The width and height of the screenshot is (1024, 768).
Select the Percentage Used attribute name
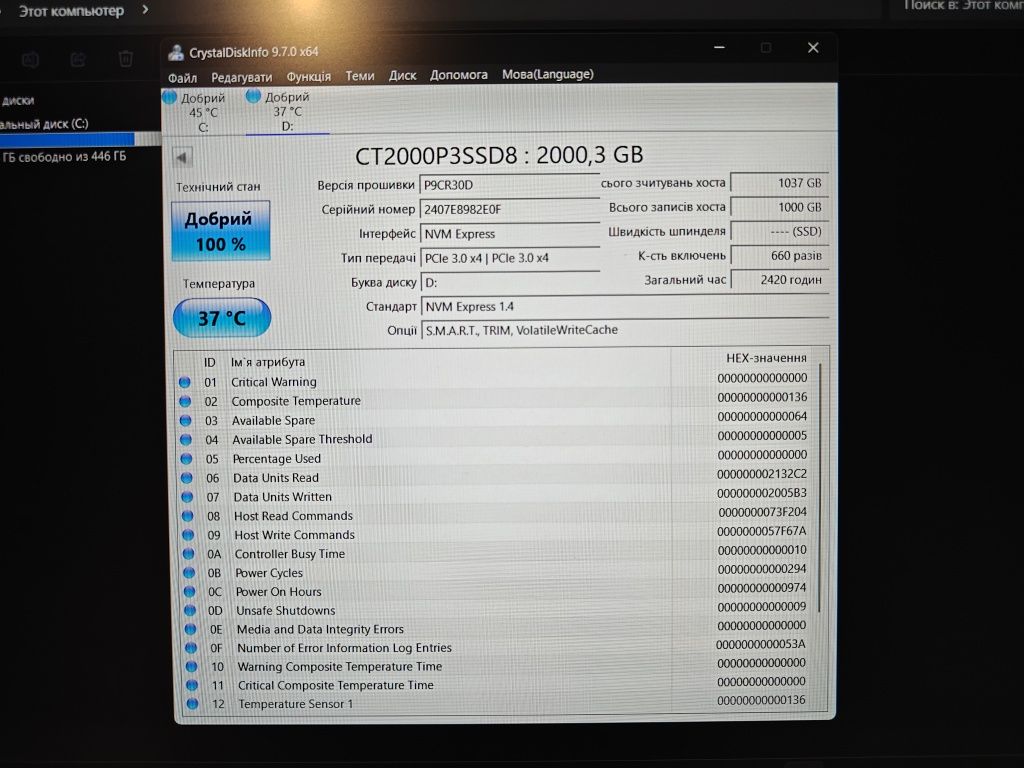pyautogui.click(x=277, y=458)
